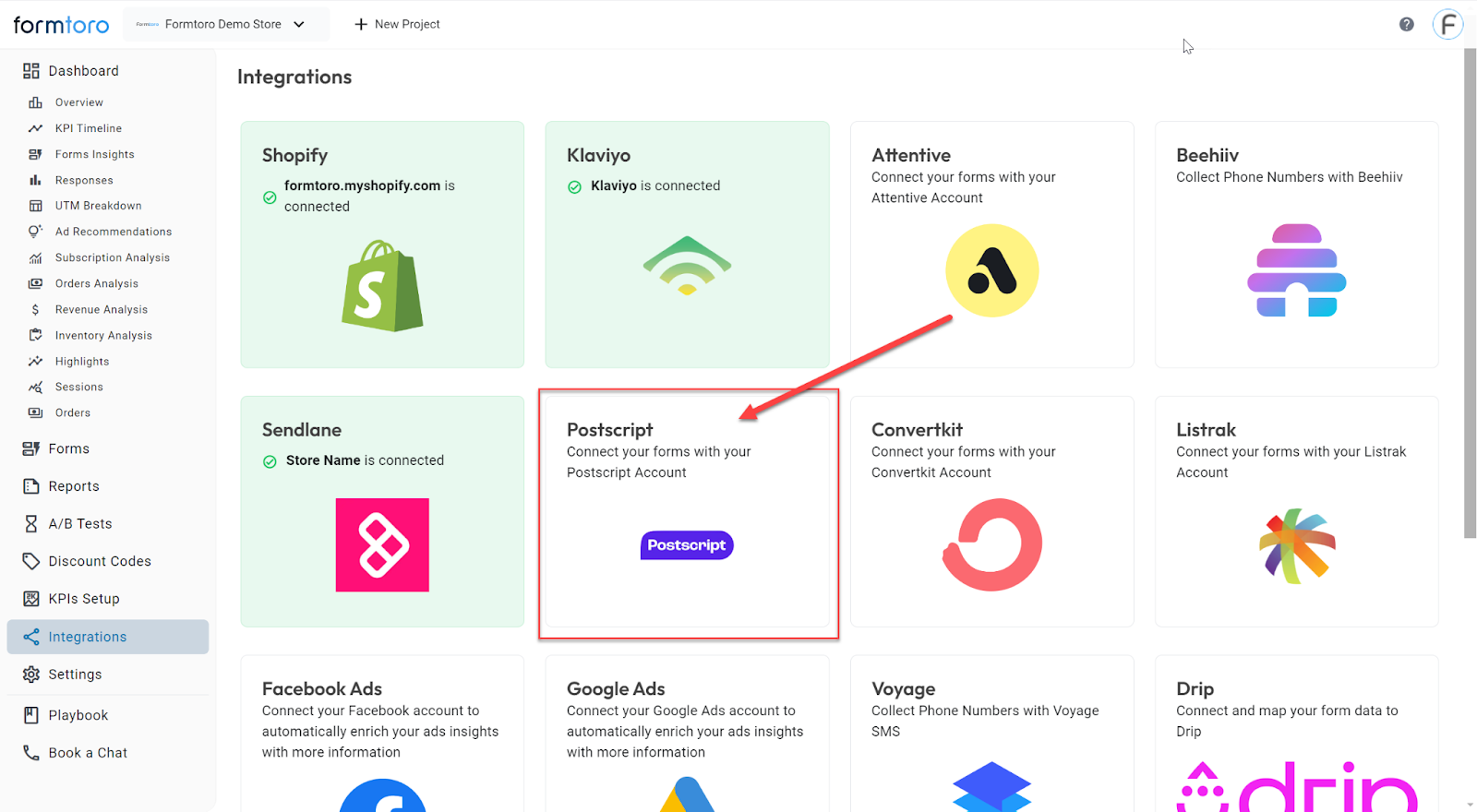Click the Postscript logo badge
1477x812 pixels.
pos(687,545)
